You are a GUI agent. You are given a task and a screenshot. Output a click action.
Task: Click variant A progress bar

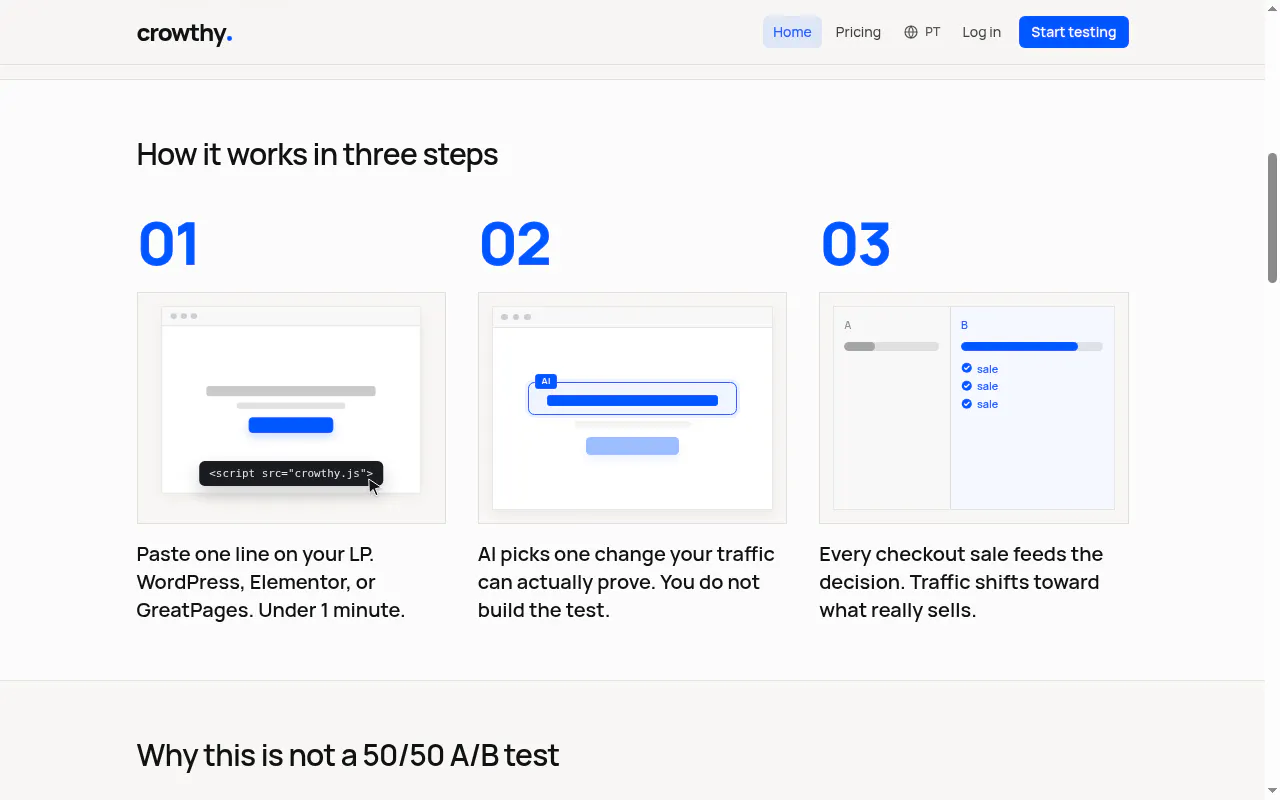point(891,347)
